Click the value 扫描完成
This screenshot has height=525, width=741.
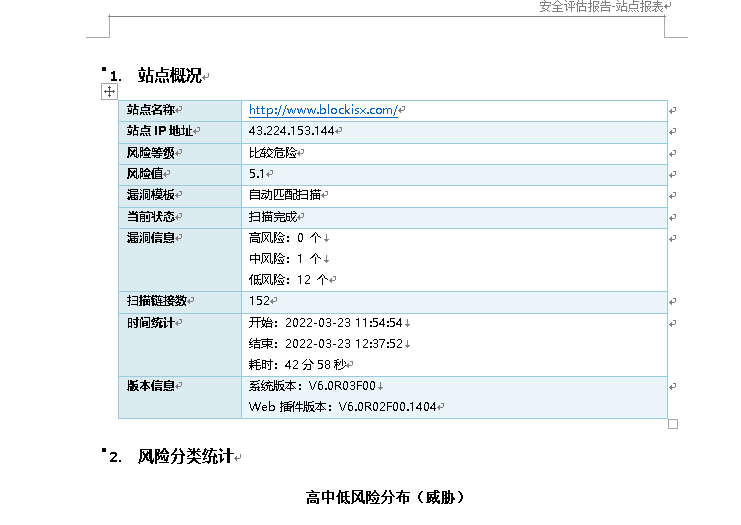coord(273,217)
